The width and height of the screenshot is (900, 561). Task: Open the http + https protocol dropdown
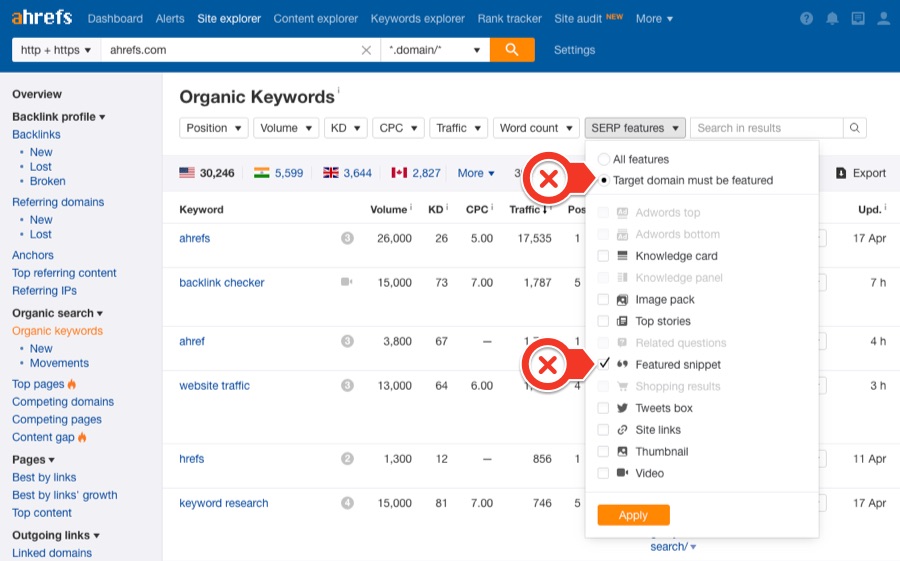[56, 50]
